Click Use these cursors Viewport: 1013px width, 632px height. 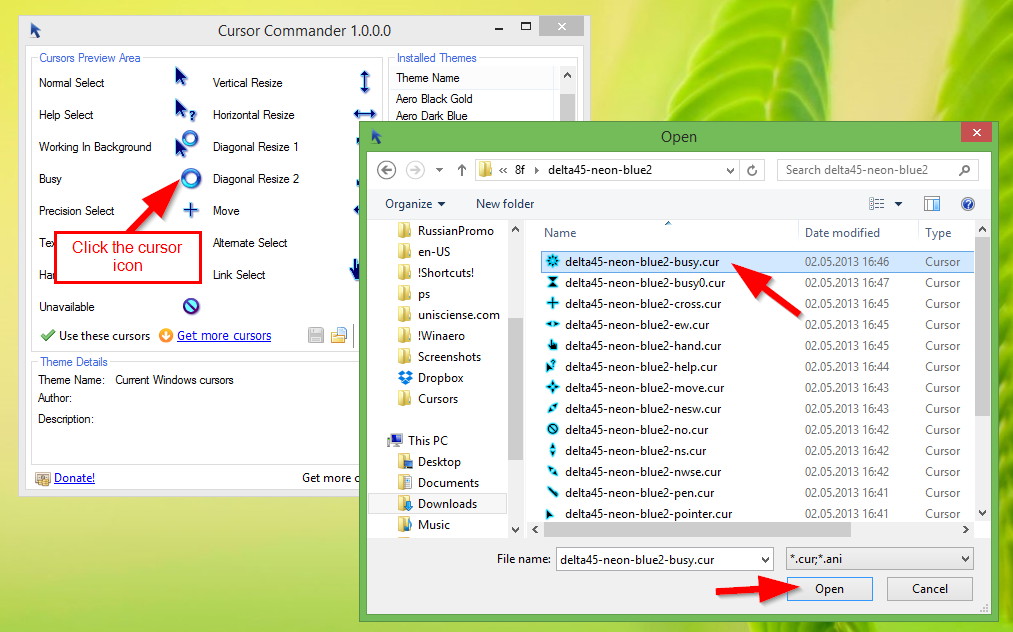point(95,335)
